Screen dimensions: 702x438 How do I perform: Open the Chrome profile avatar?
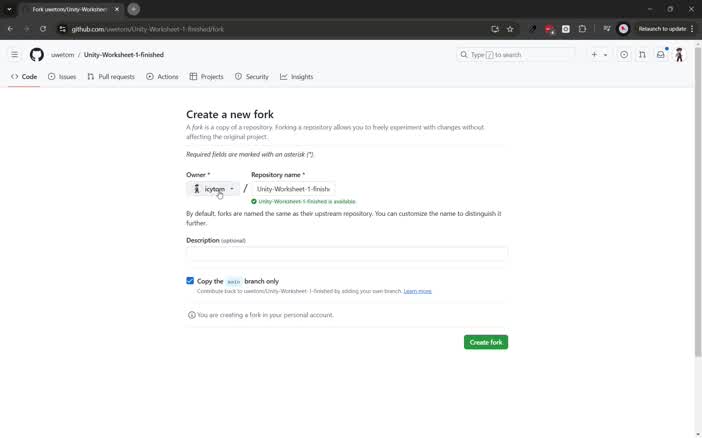click(623, 29)
